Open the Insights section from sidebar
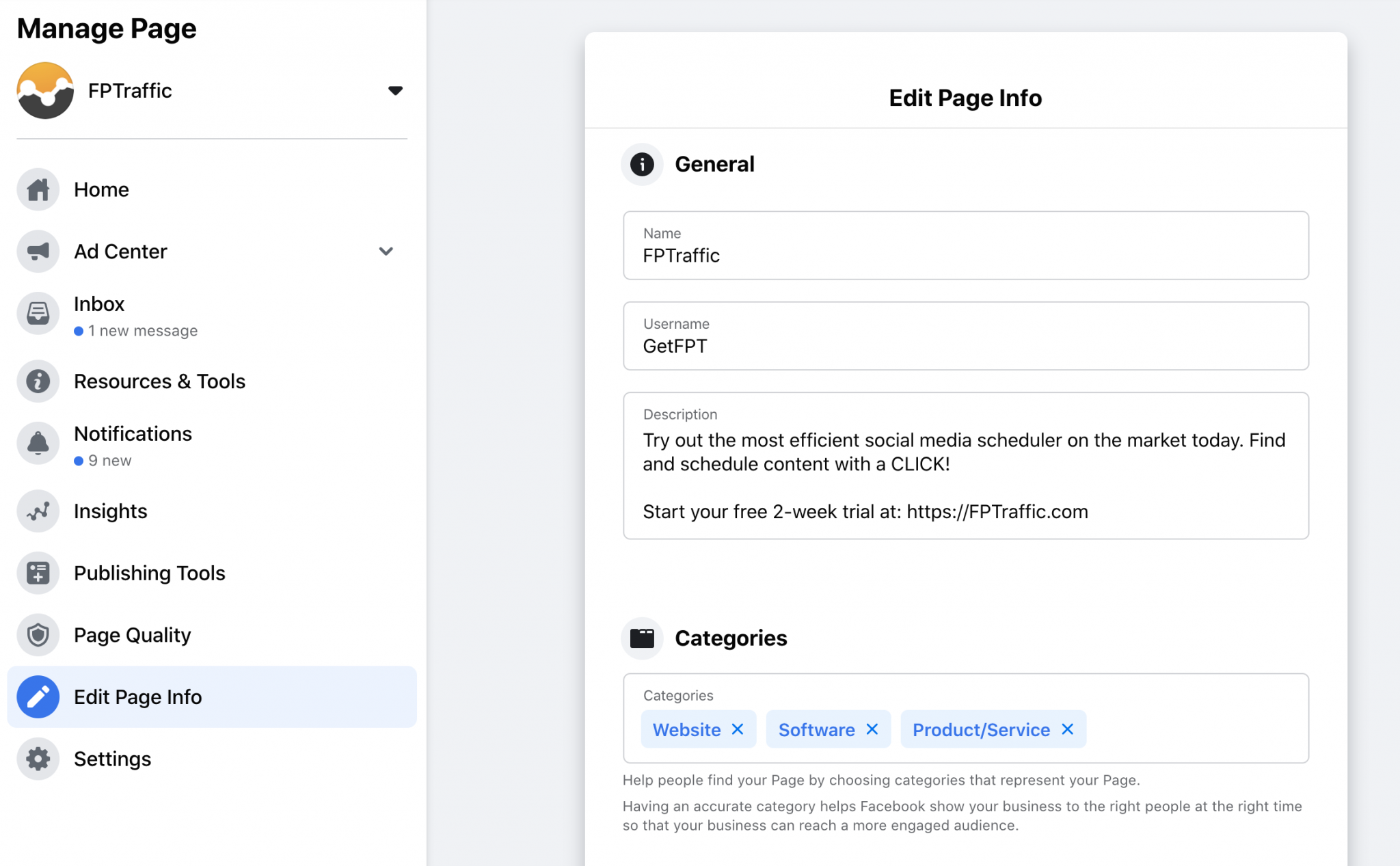Image resolution: width=1400 pixels, height=866 pixels. [110, 511]
